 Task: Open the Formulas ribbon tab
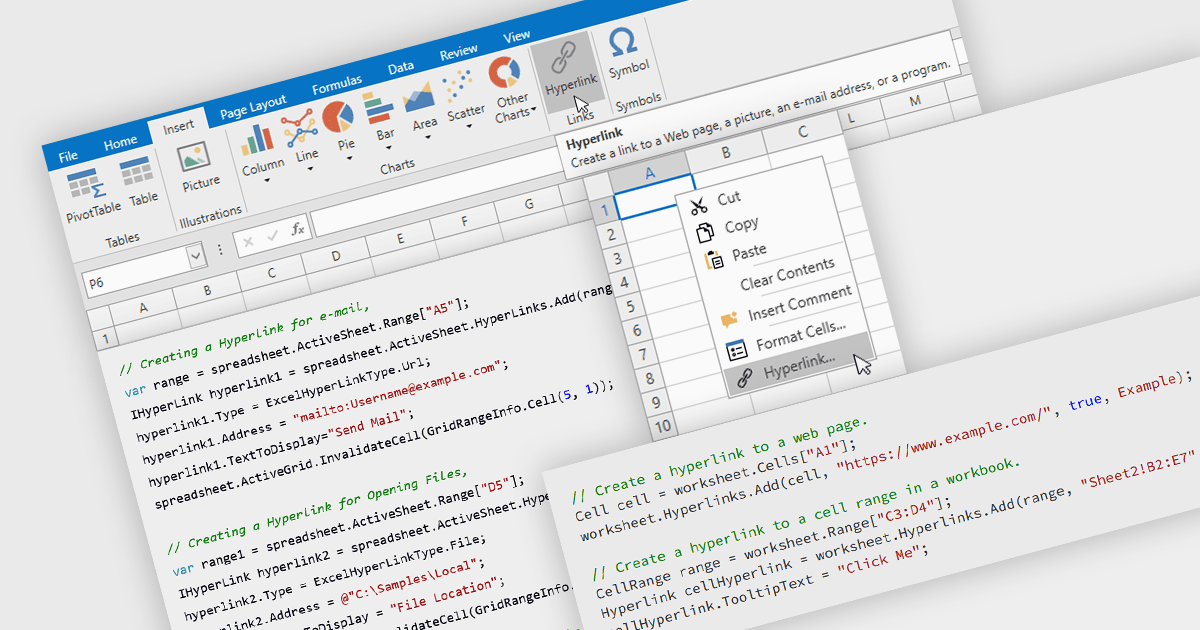(x=336, y=86)
